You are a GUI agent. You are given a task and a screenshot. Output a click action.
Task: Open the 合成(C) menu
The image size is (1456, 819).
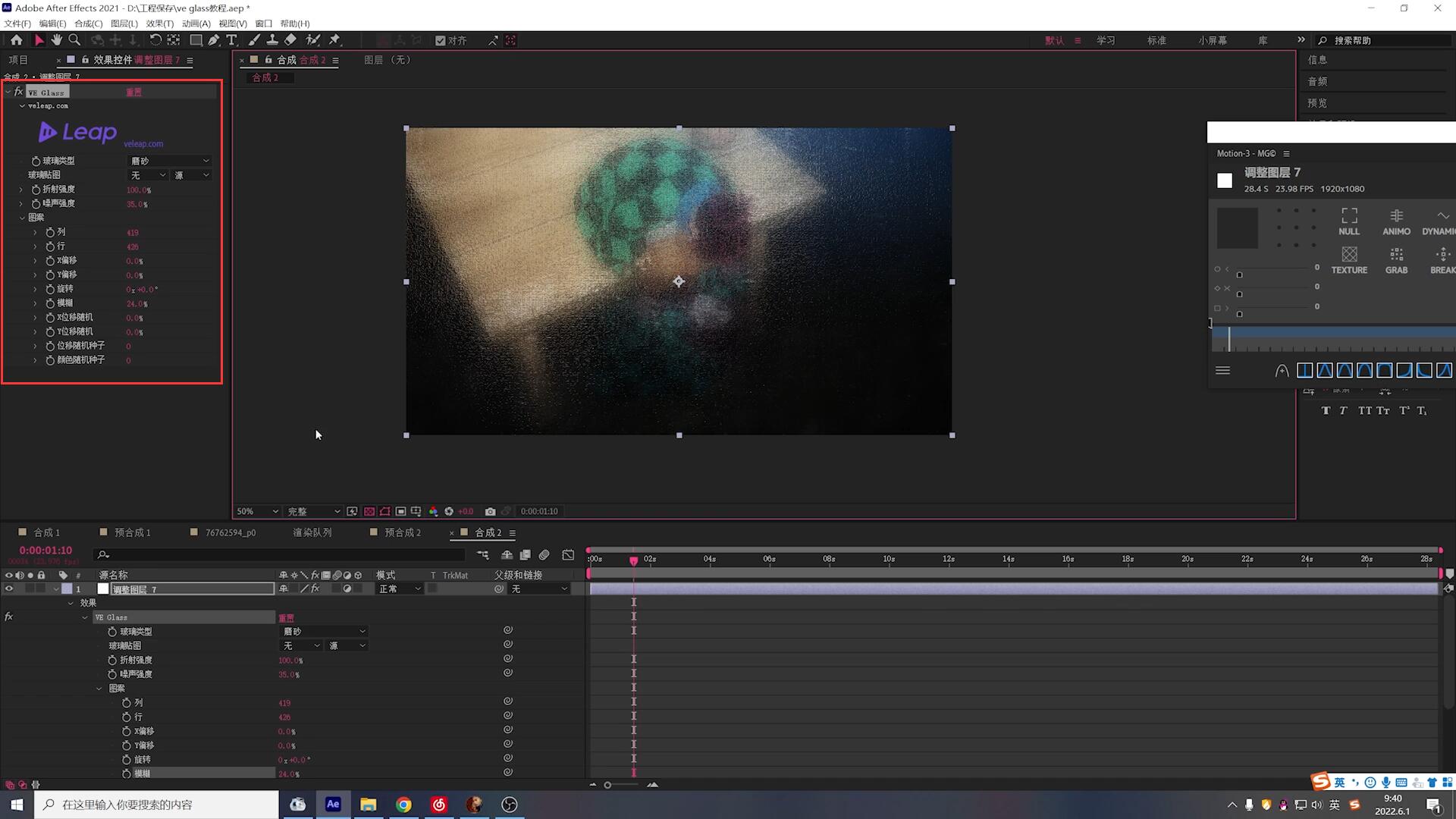[x=88, y=24]
